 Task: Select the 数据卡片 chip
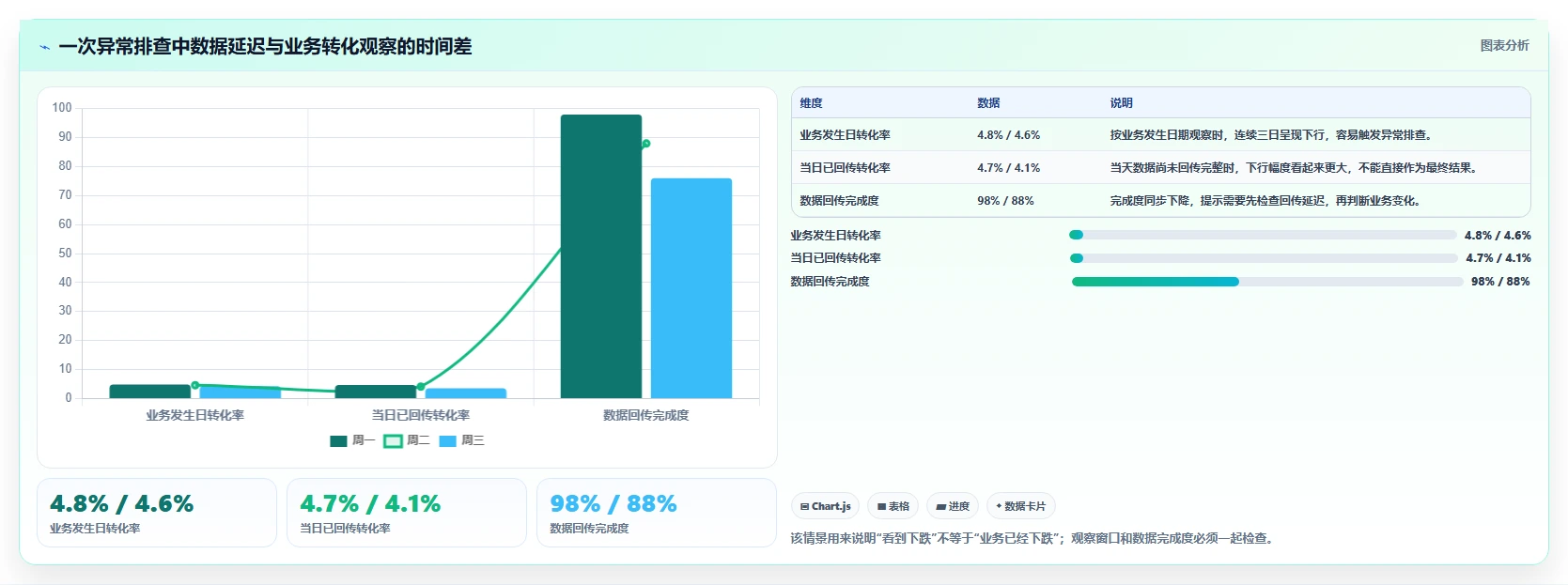[x=1020, y=506]
